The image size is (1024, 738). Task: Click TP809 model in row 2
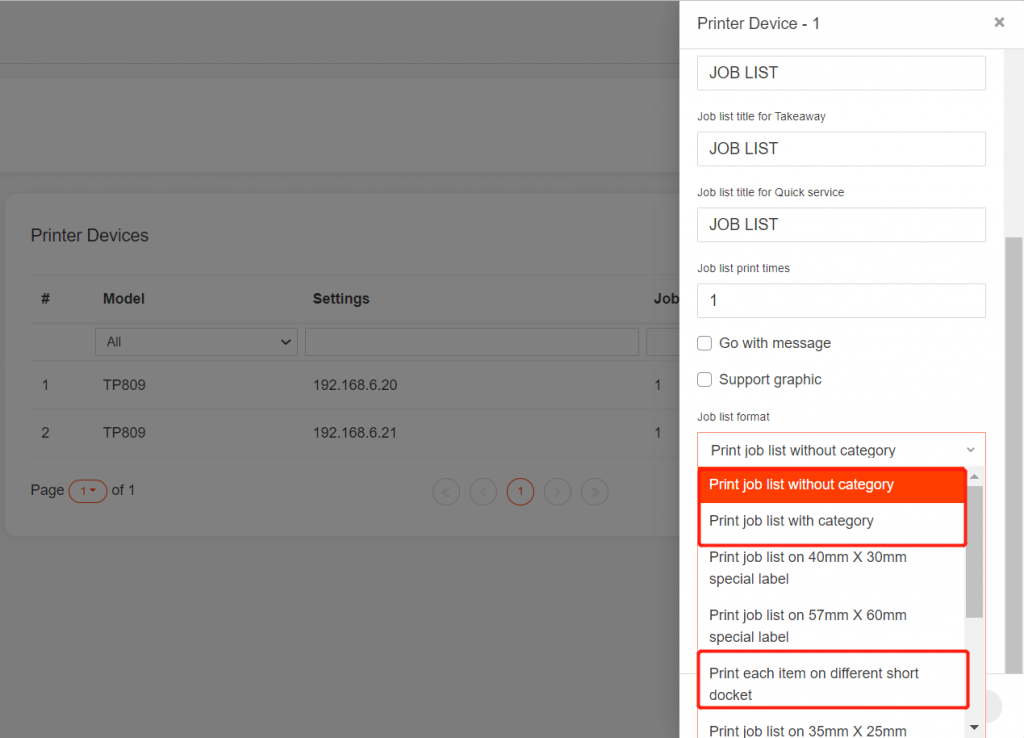pyautogui.click(x=124, y=433)
